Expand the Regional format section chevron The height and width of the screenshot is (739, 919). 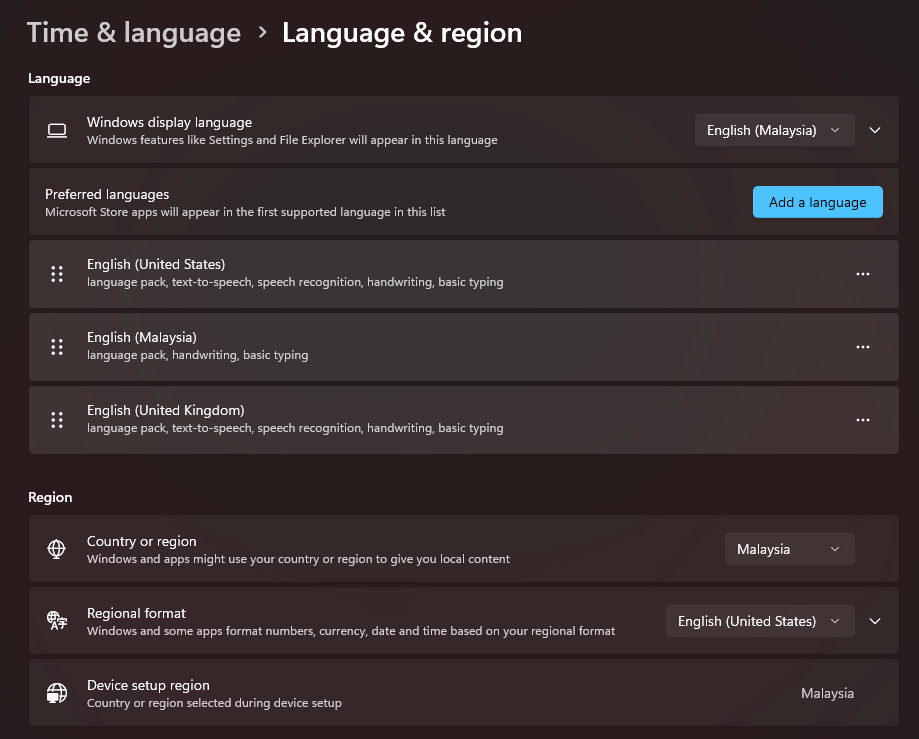[874, 621]
